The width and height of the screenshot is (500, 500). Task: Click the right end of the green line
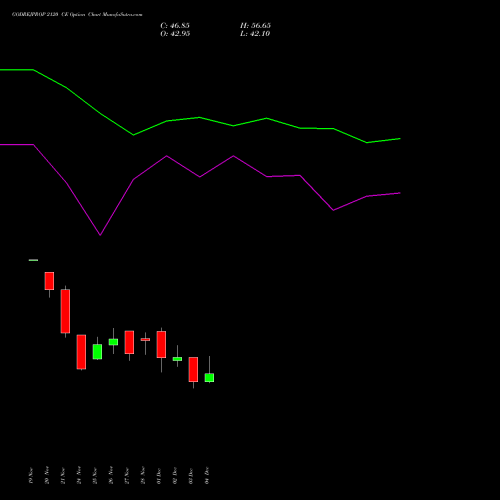[x=400, y=139]
